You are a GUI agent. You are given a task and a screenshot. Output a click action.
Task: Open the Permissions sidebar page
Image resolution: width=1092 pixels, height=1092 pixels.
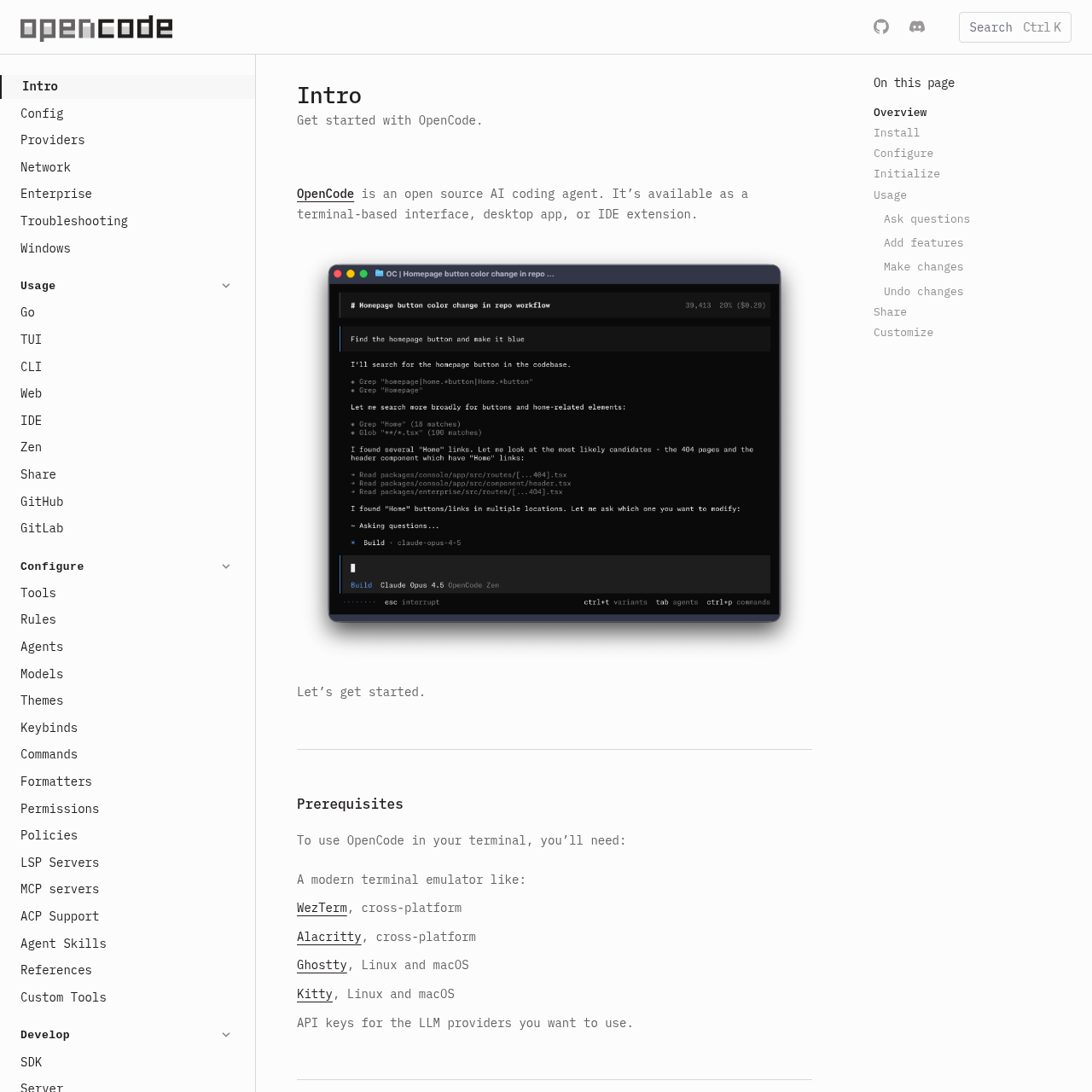pos(60,809)
